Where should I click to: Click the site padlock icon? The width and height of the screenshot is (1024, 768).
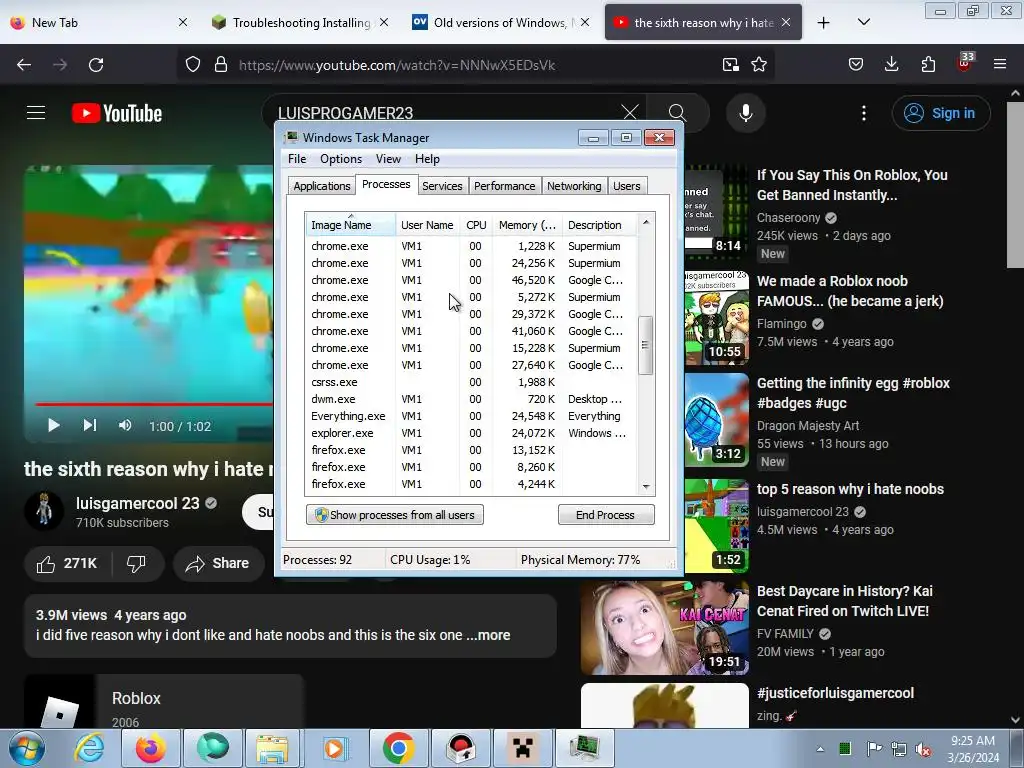point(221,65)
